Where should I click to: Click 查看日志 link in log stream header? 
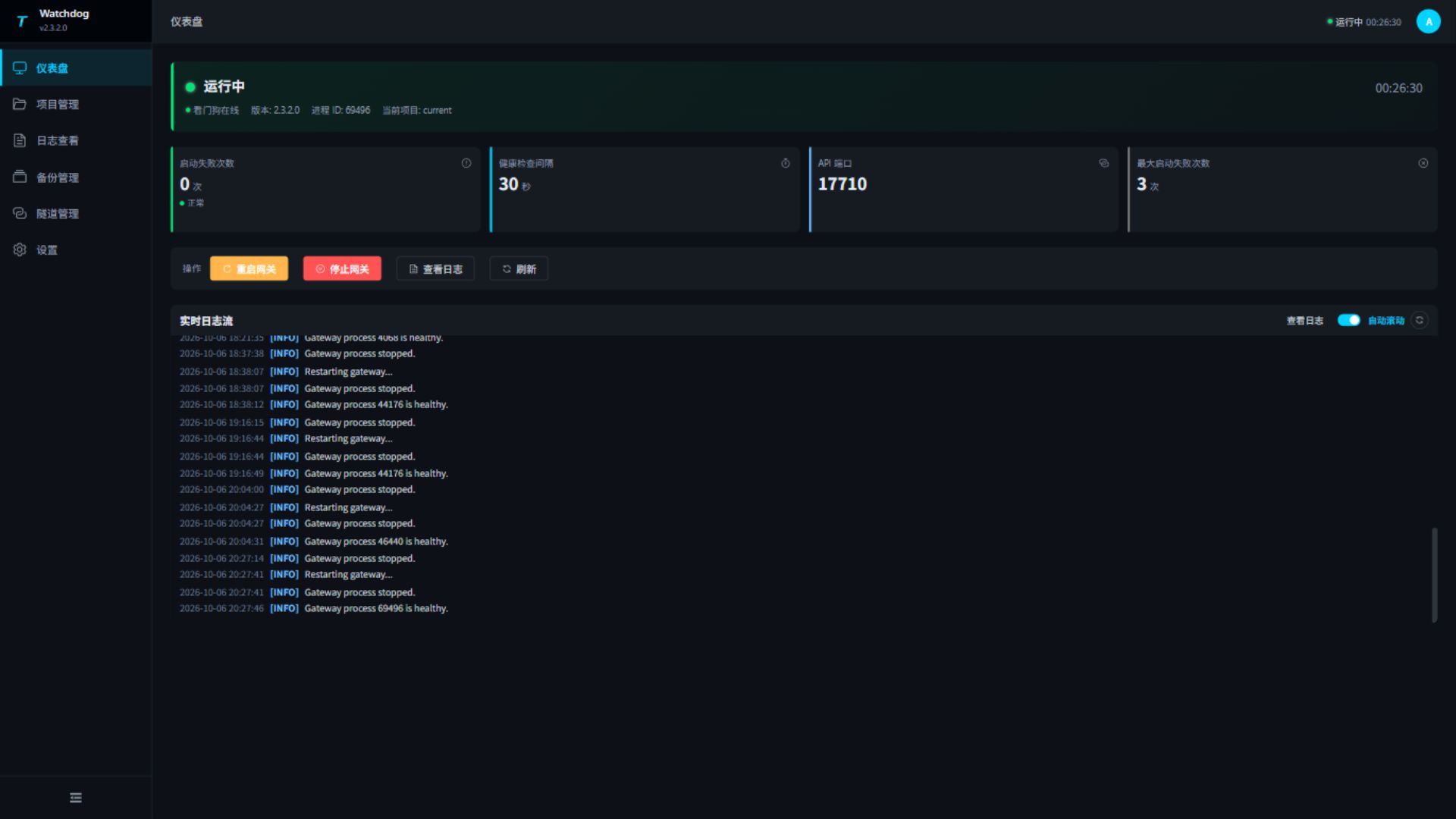[x=1304, y=321]
